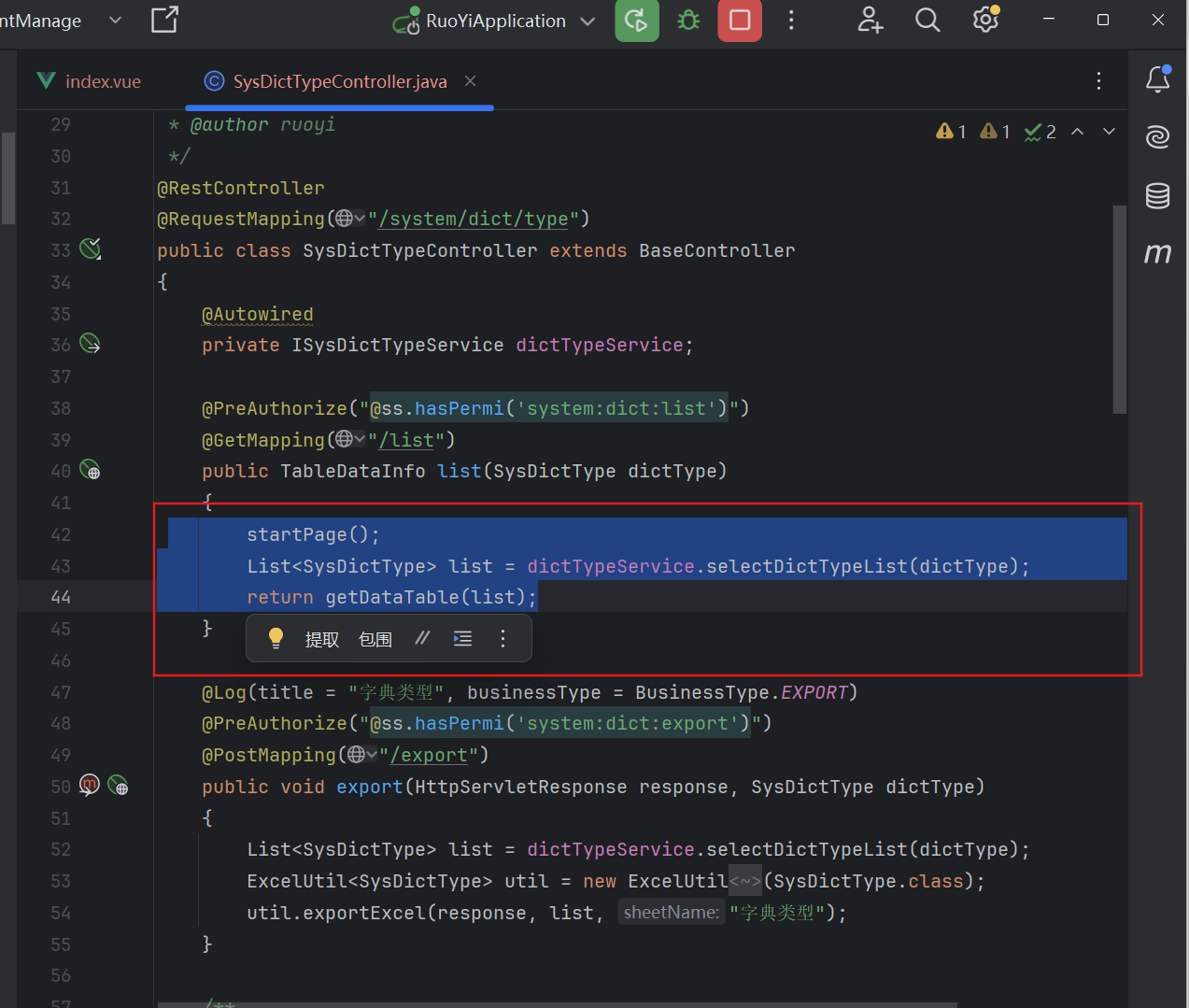The width and height of the screenshot is (1189, 1008).
Task: Follow the /export mapping URL link
Action: tap(429, 755)
